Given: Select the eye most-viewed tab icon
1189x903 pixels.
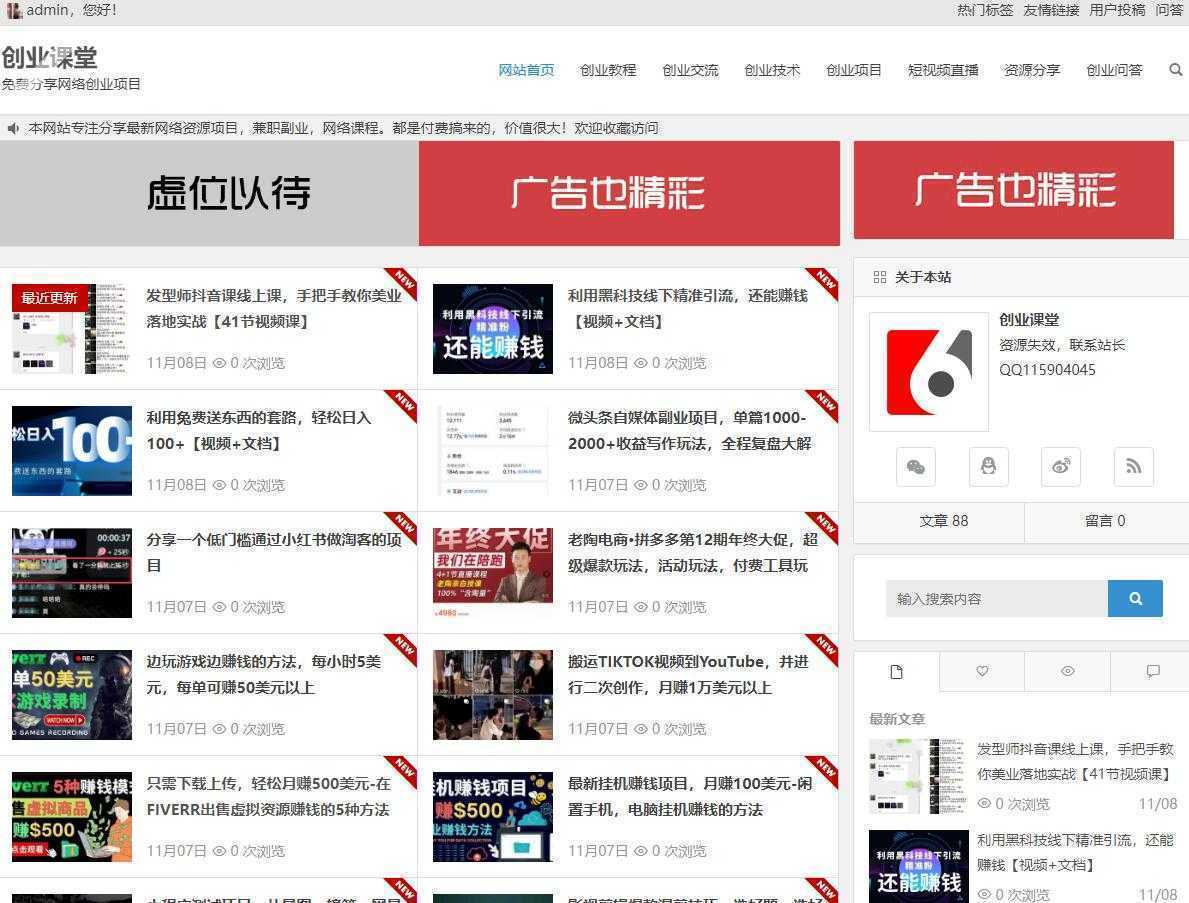Looking at the screenshot, I should pos(1068,671).
